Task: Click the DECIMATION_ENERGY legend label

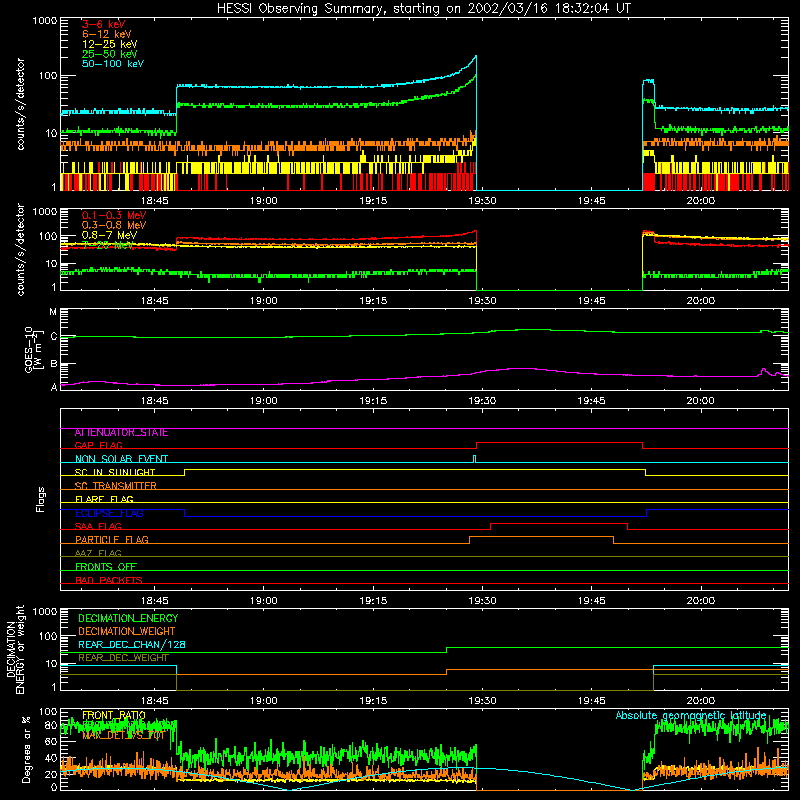Action: coord(128,618)
